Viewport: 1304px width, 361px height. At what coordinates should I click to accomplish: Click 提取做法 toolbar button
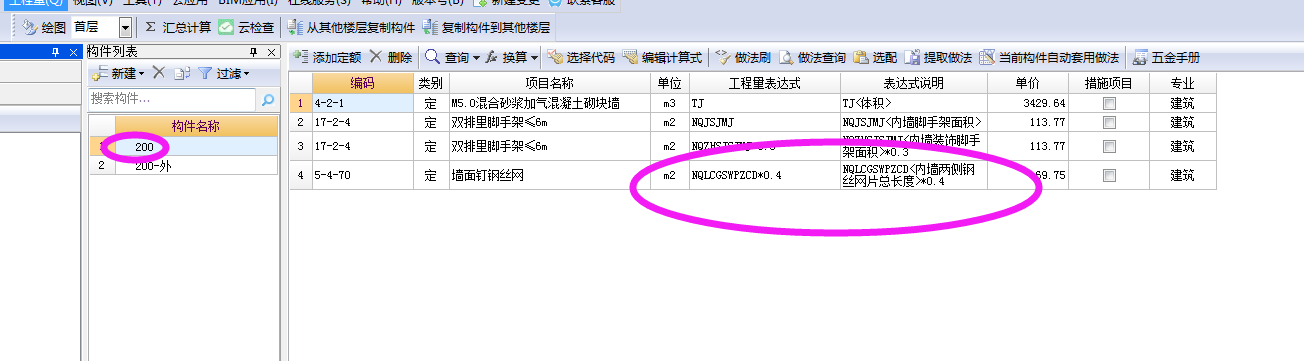pos(938,58)
